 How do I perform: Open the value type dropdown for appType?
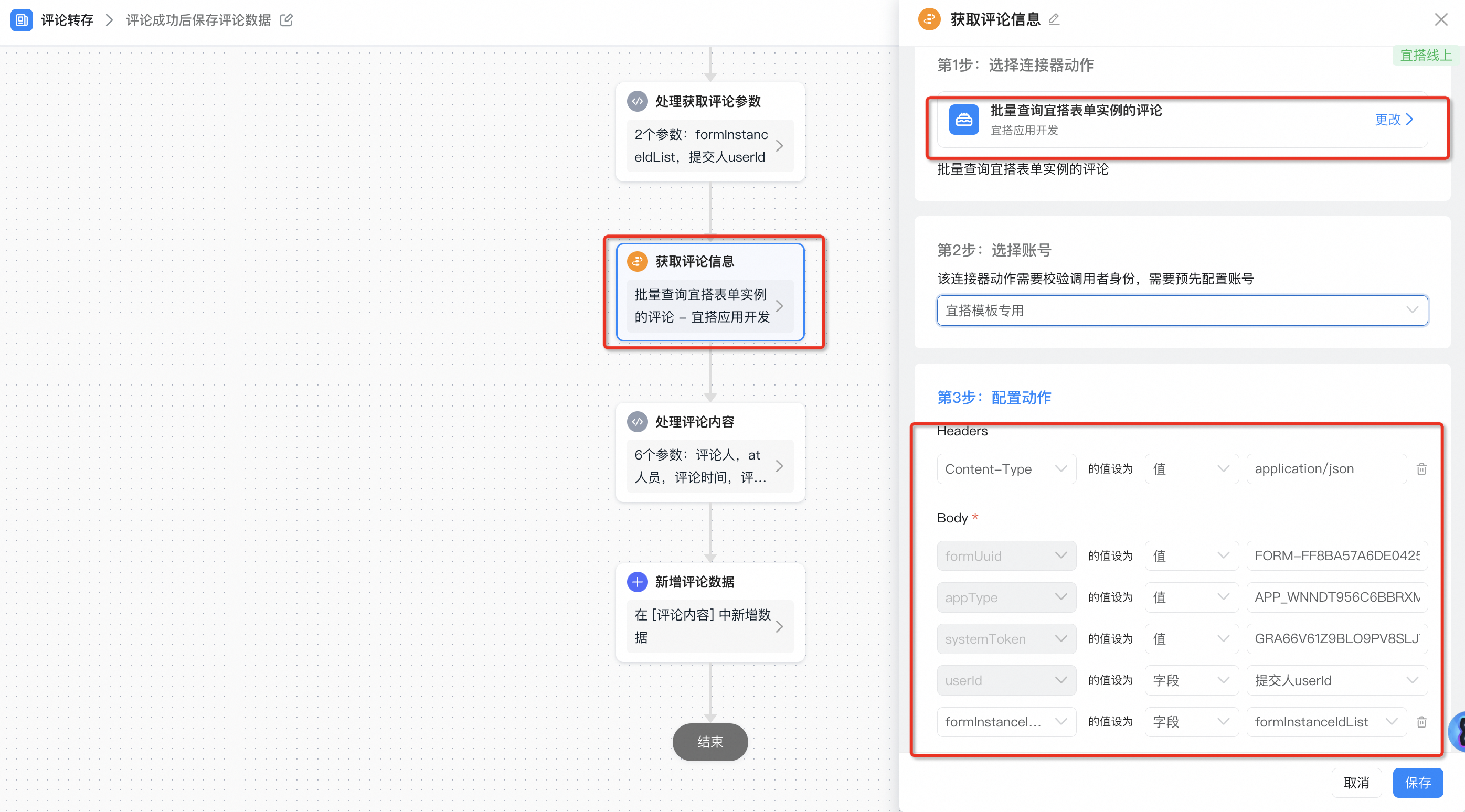point(1191,597)
